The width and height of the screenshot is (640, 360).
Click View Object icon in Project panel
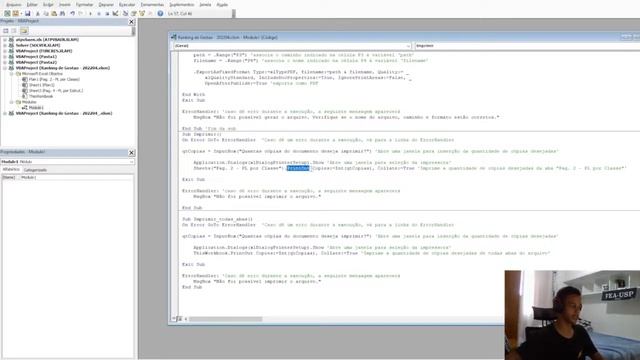point(14,31)
